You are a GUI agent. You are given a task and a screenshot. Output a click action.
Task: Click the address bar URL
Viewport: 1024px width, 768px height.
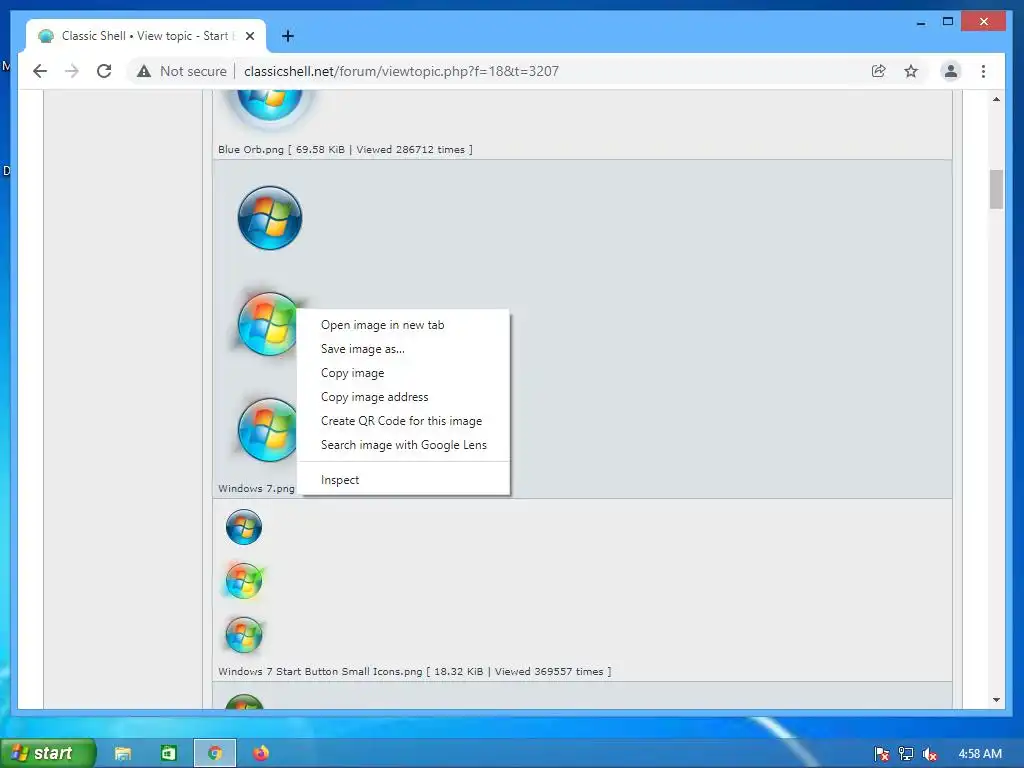pos(401,71)
